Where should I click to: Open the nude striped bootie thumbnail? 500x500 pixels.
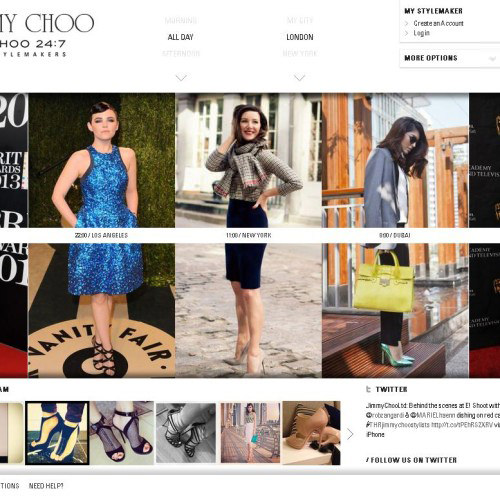click(x=311, y=433)
